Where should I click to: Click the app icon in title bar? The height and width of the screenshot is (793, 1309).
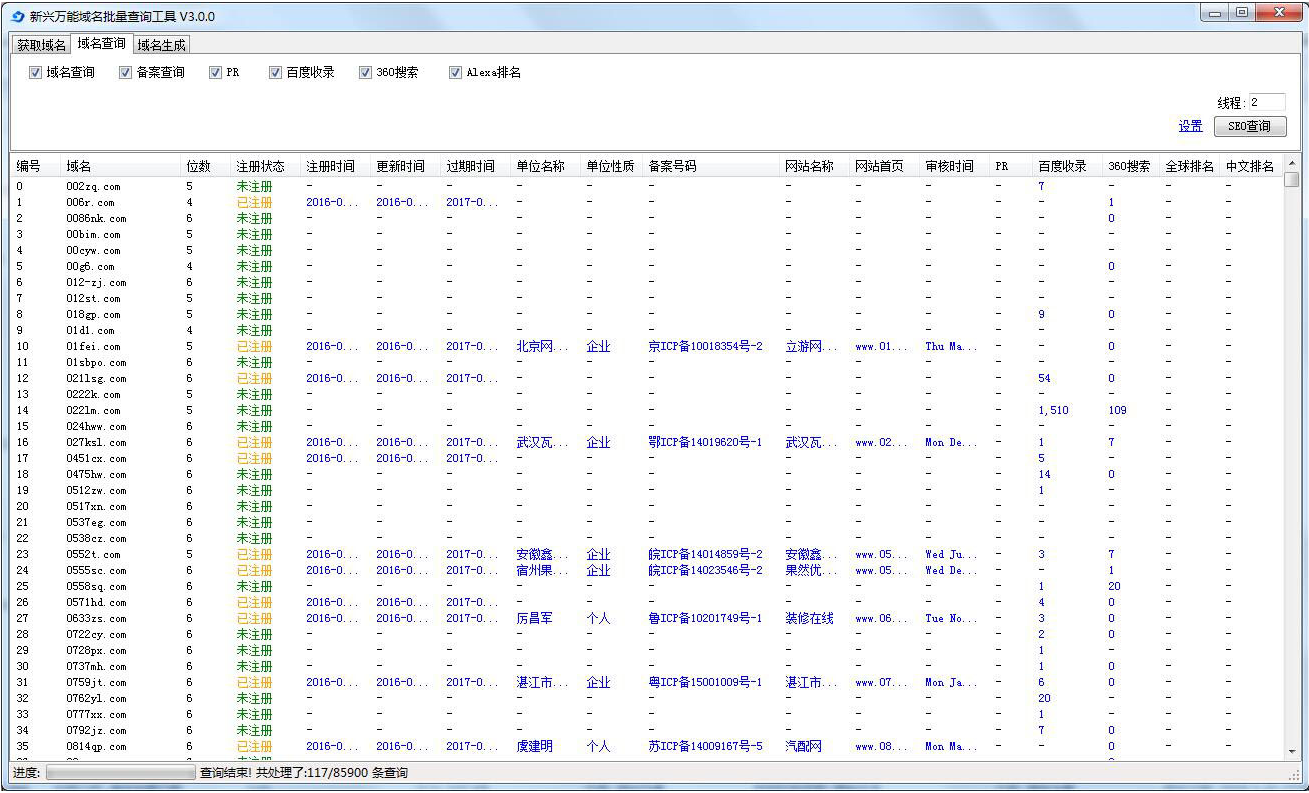[x=17, y=16]
